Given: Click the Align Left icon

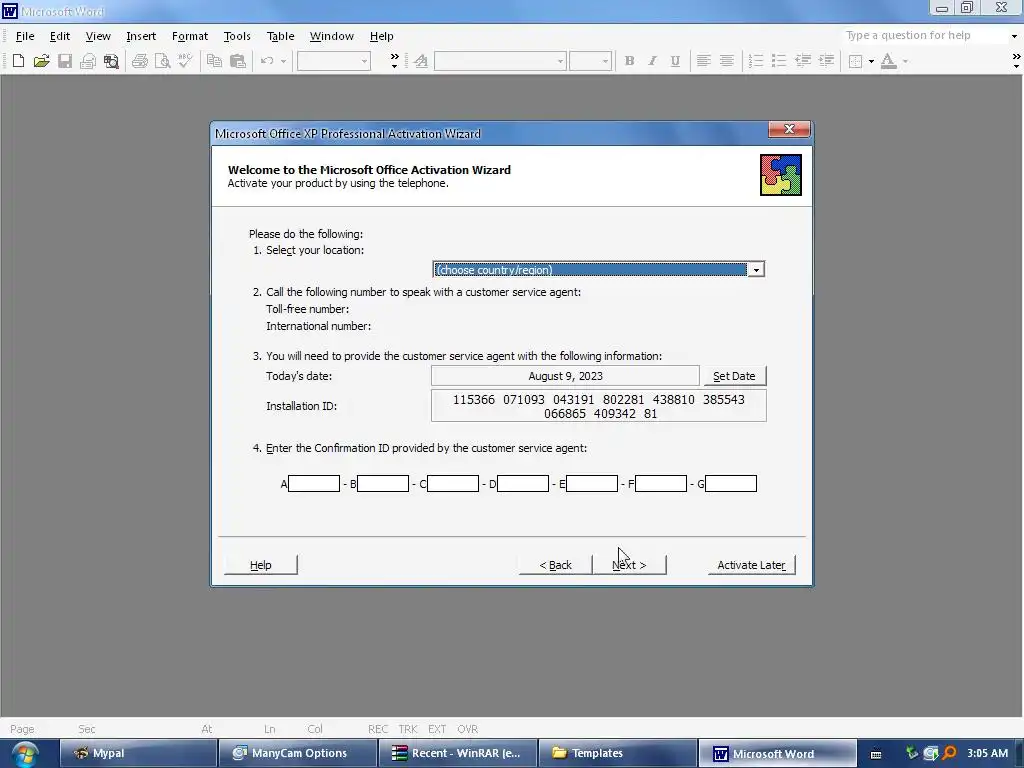Looking at the screenshot, I should [x=703, y=61].
